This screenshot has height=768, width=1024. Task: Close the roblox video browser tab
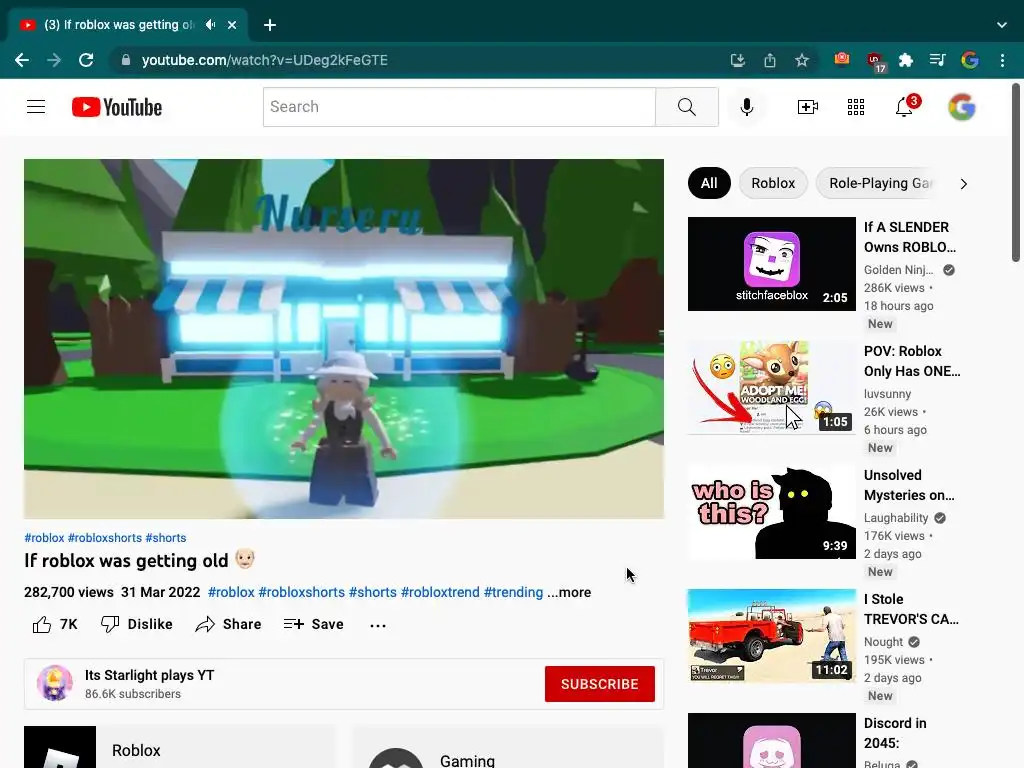[x=232, y=25]
